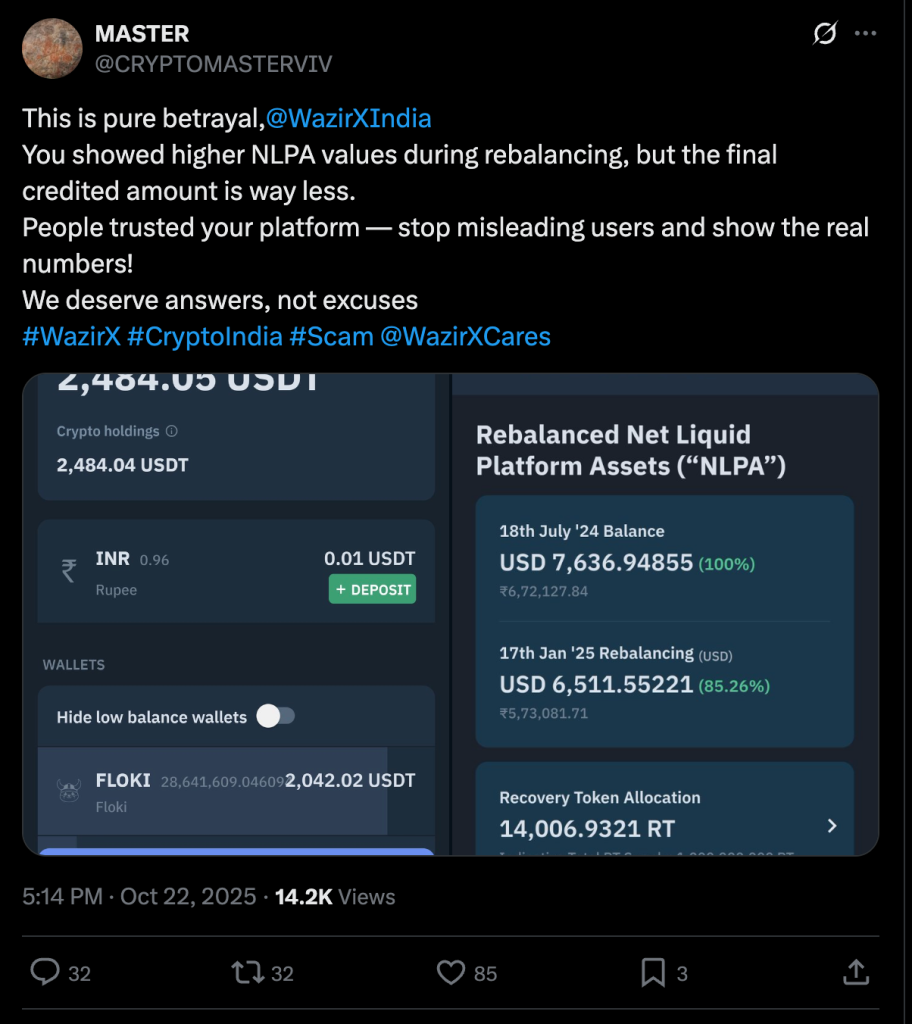Click the @CRYPTOMASTERVIV handle
This screenshot has height=1024, width=912.
pyautogui.click(x=213, y=64)
